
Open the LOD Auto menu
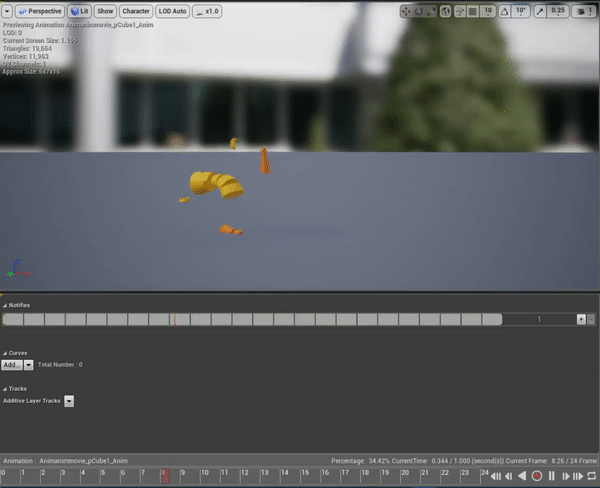(x=172, y=11)
